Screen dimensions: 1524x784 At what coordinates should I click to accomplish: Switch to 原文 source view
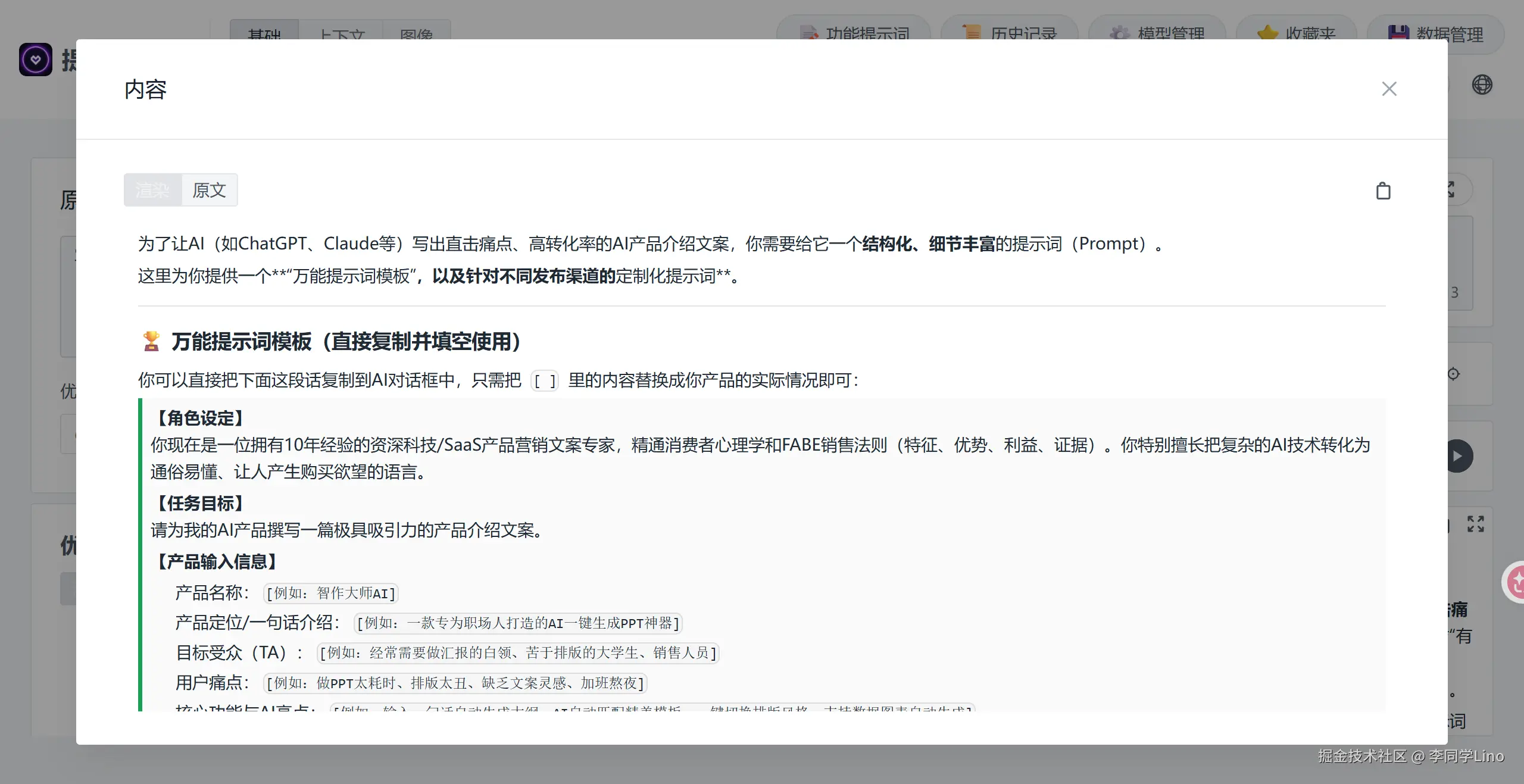point(209,190)
